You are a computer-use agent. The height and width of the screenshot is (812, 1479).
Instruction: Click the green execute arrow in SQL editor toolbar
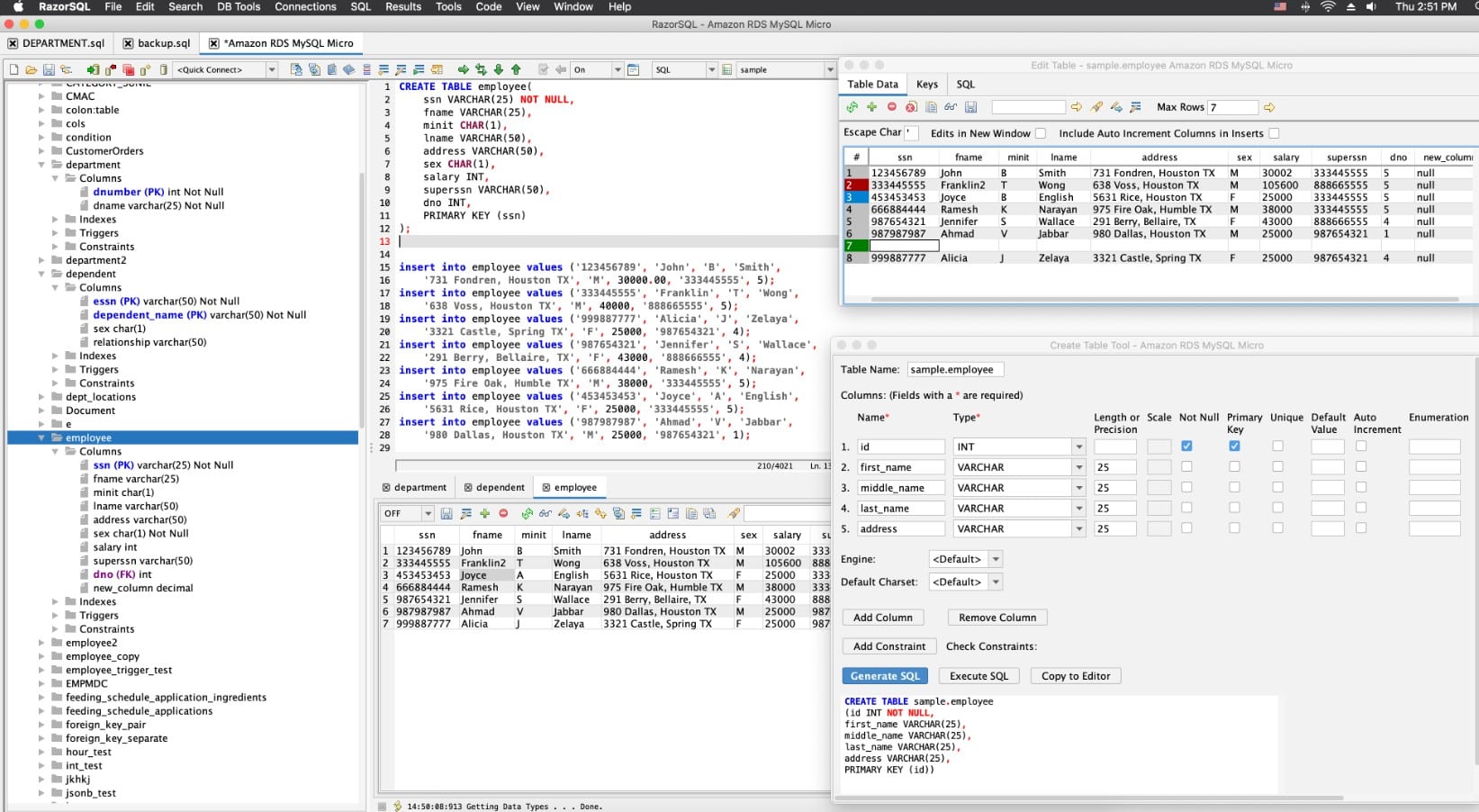(x=464, y=69)
